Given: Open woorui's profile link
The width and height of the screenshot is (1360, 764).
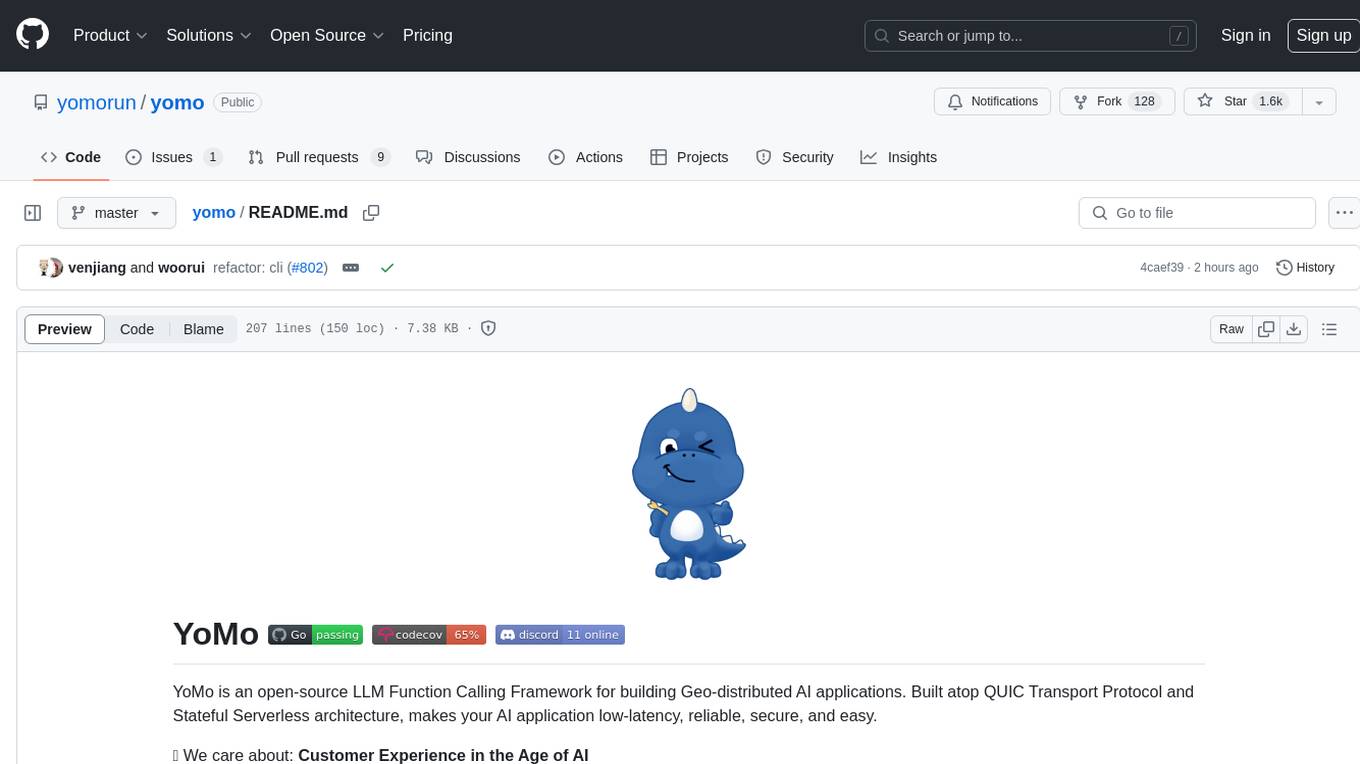Looking at the screenshot, I should point(182,267).
